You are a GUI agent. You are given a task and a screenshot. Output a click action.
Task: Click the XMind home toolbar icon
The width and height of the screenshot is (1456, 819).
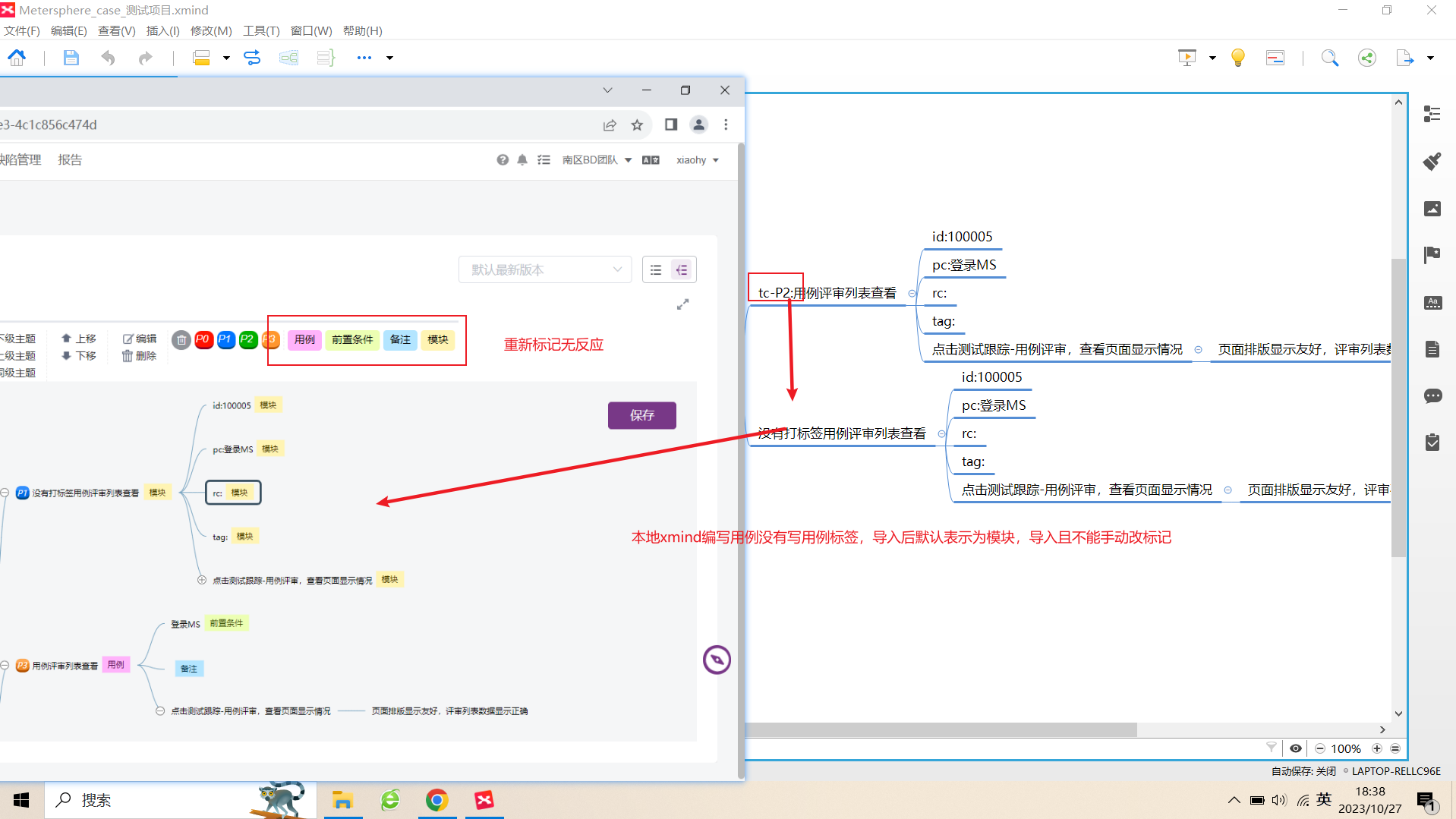tap(16, 57)
